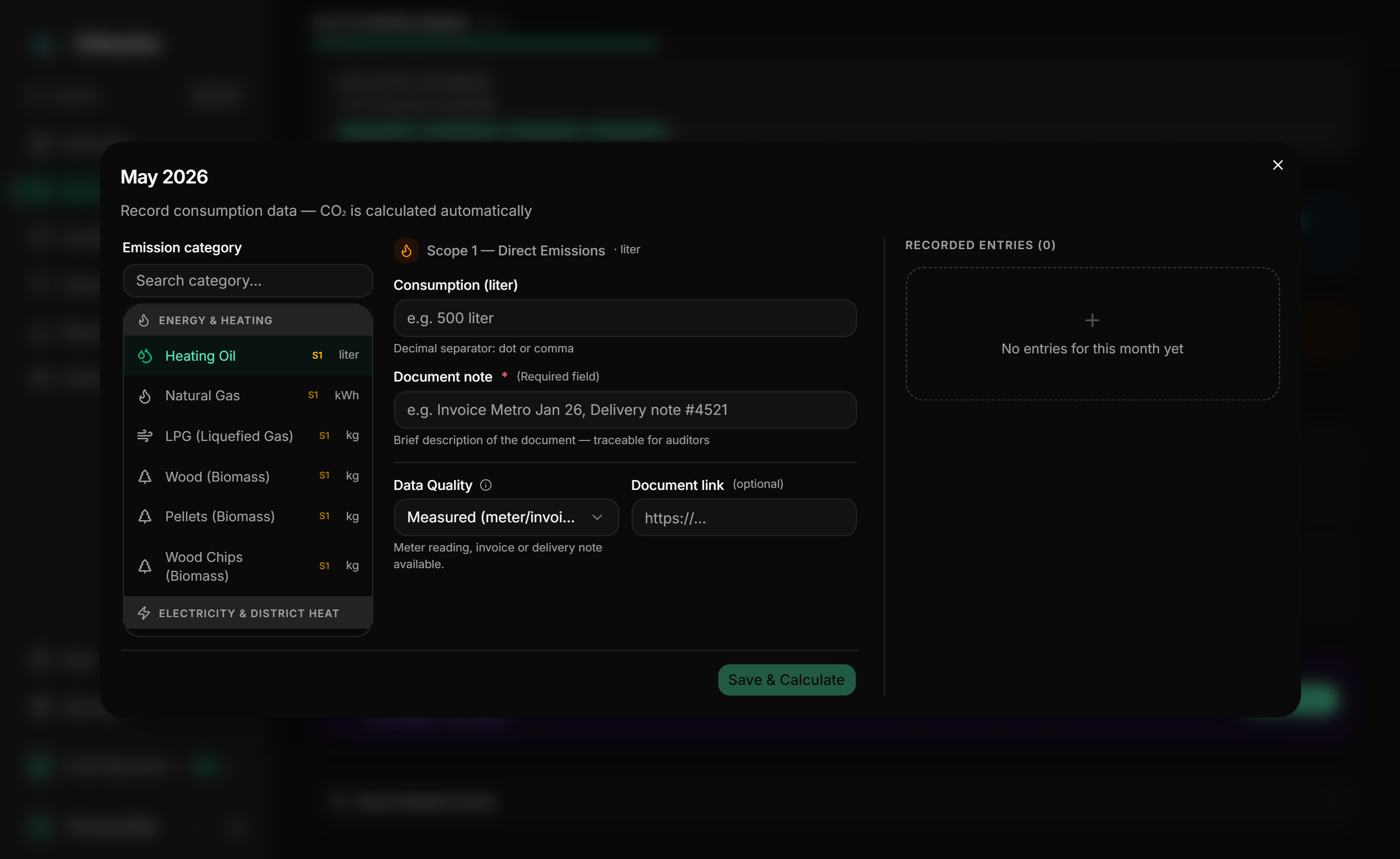Image resolution: width=1400 pixels, height=859 pixels.
Task: Select Wood Chips (Biomass) category
Action: [x=248, y=566]
